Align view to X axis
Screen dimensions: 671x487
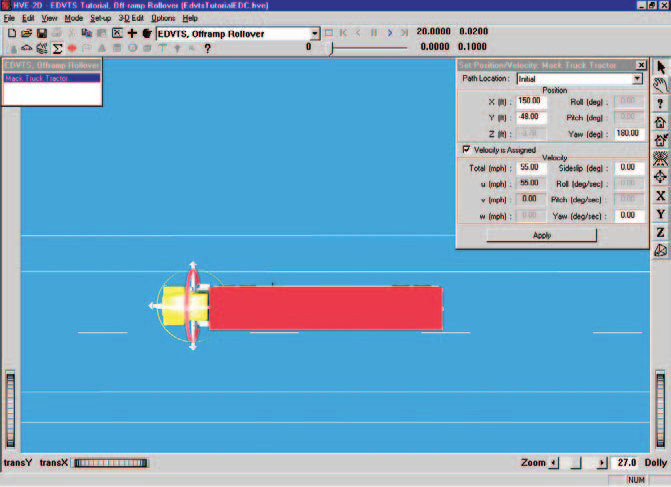[x=661, y=196]
